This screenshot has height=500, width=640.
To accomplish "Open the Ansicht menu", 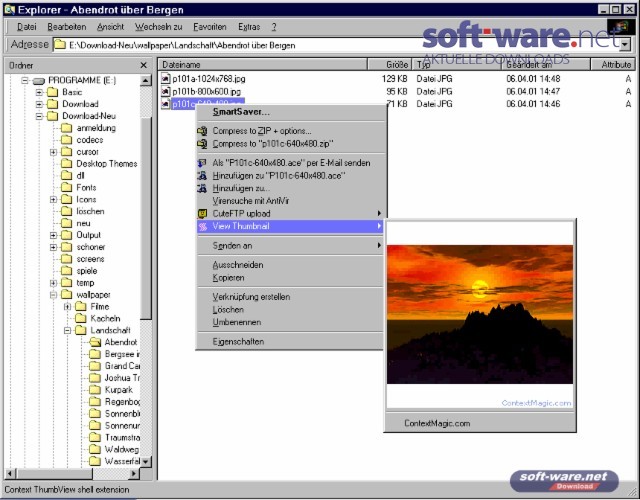I will pyautogui.click(x=110, y=27).
